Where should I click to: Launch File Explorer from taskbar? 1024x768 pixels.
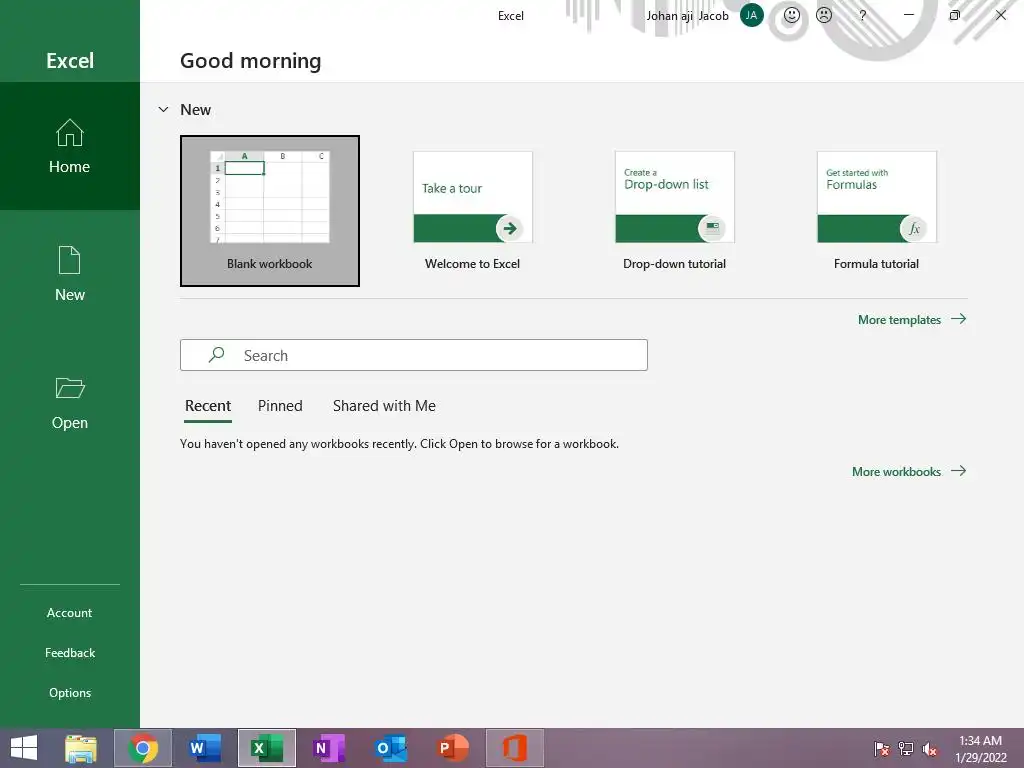pyautogui.click(x=81, y=748)
